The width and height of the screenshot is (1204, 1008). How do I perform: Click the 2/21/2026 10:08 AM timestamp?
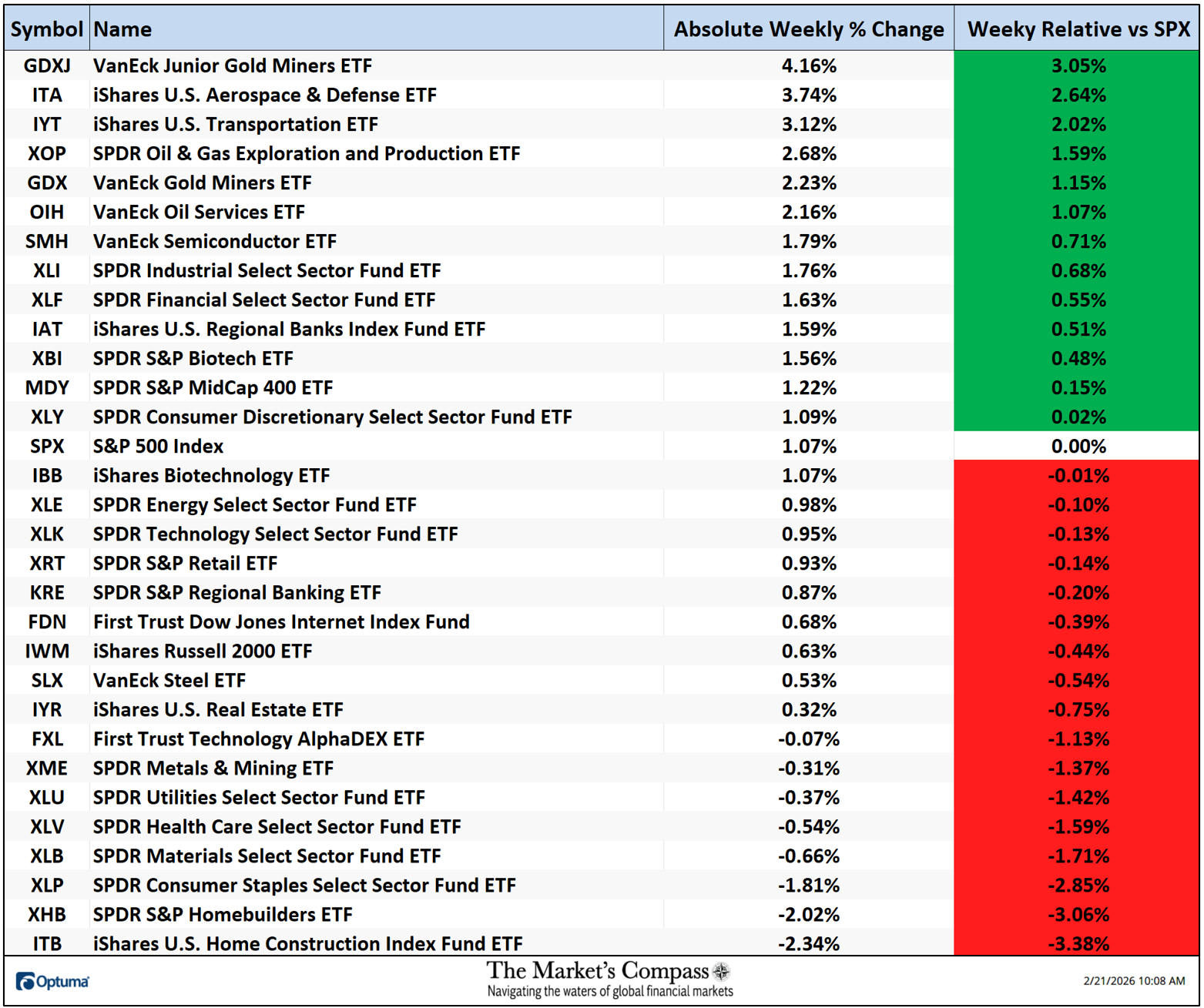point(1134,980)
